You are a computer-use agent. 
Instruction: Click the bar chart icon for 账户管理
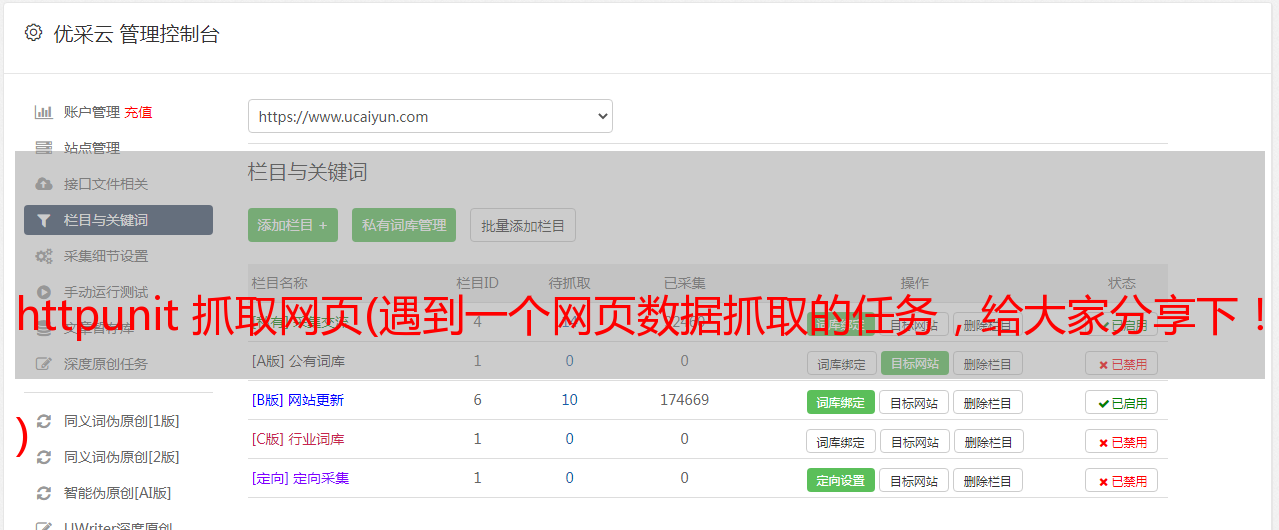[43, 112]
